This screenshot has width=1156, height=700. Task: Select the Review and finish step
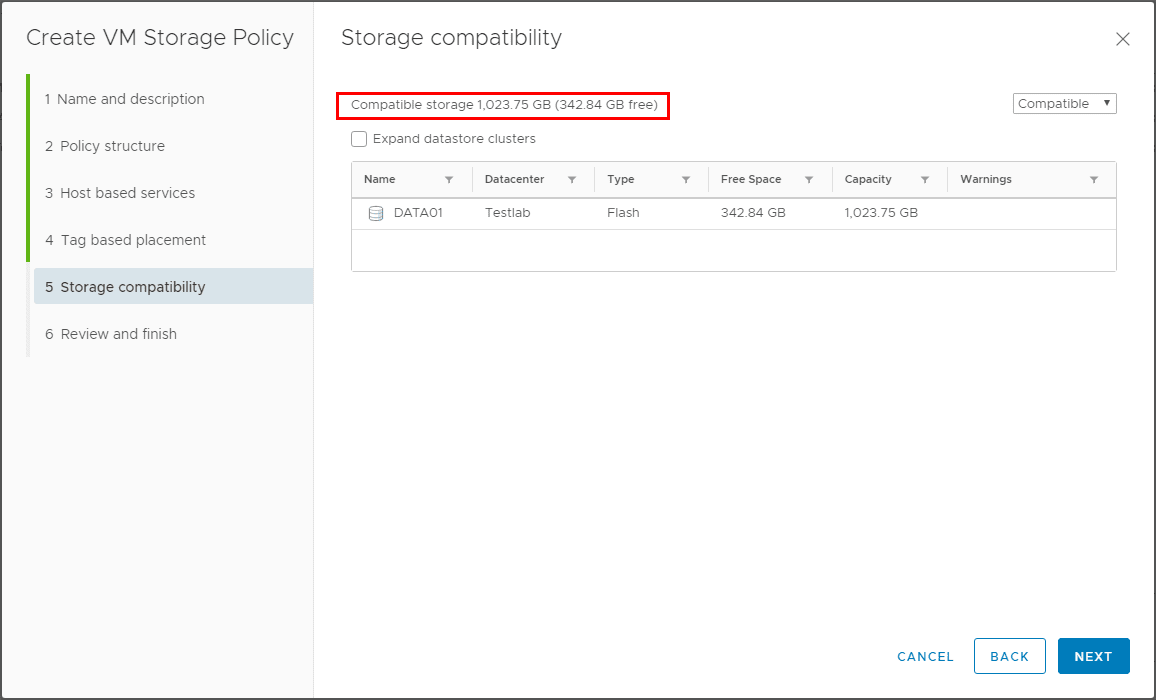[118, 334]
